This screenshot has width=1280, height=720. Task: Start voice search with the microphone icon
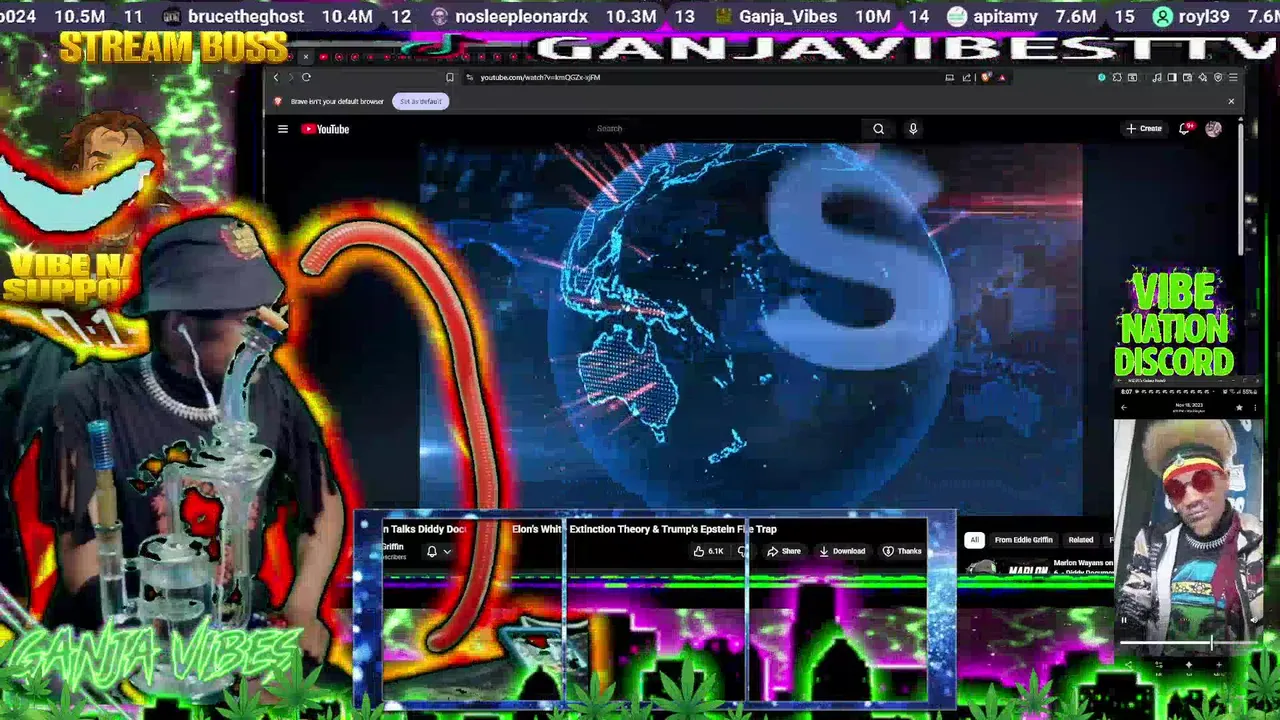click(x=912, y=129)
